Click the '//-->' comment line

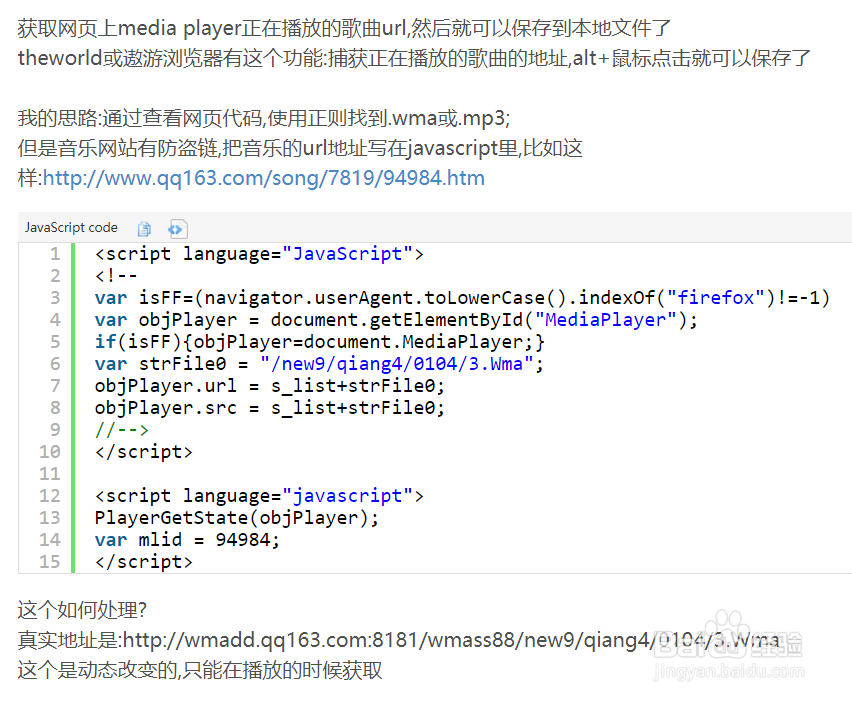pyautogui.click(x=121, y=430)
